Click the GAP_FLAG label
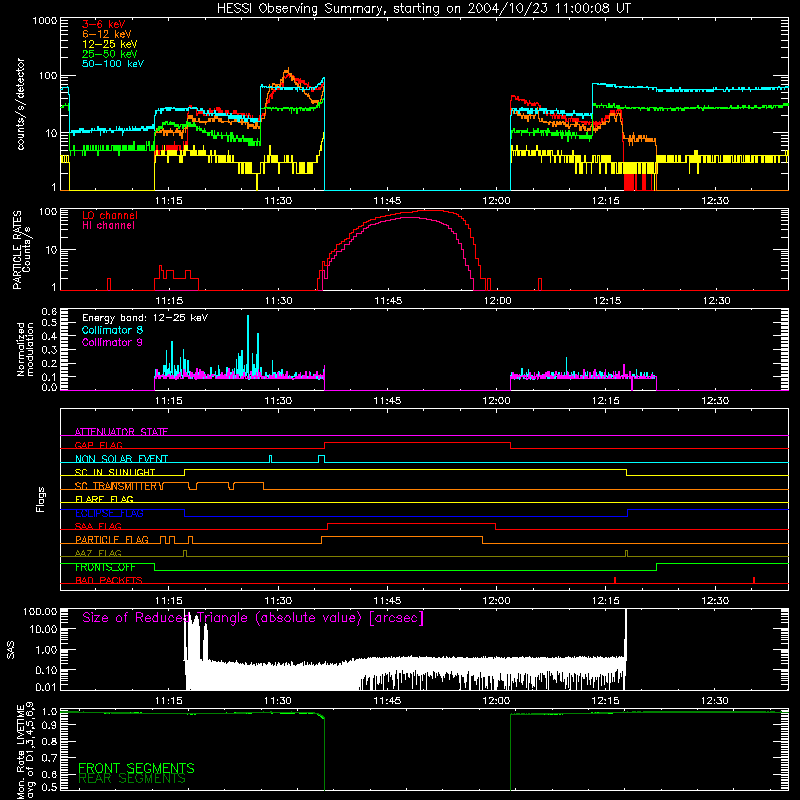800x800 pixels. click(x=98, y=445)
